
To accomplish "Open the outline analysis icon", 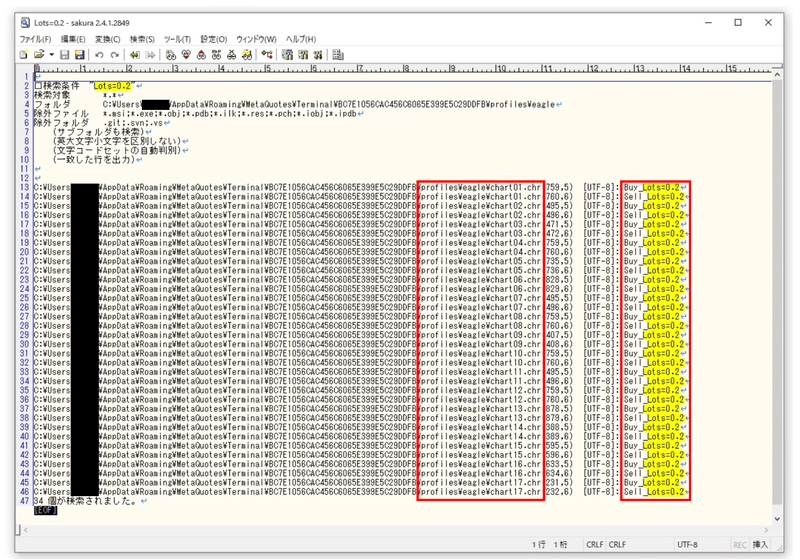I will (x=267, y=55).
